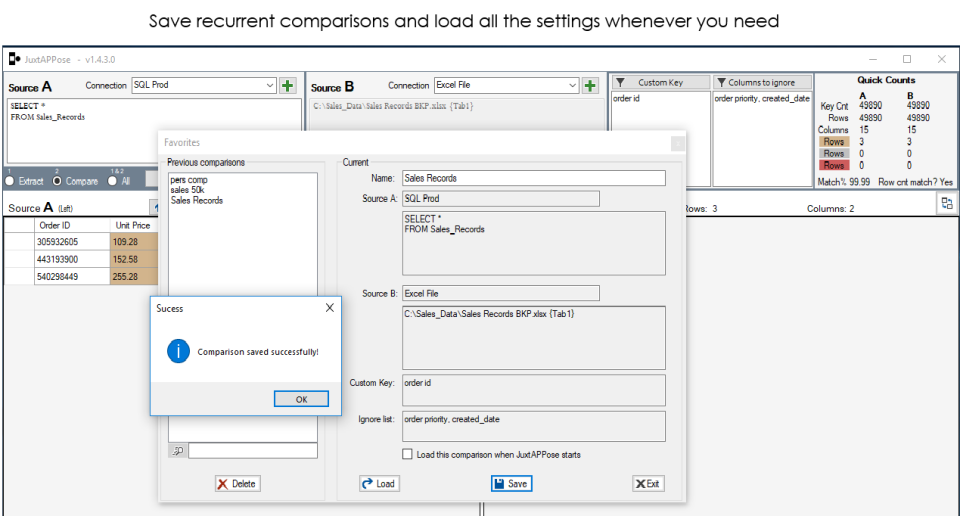Image resolution: width=960 pixels, height=516 pixels.
Task: Click the red Rows legend swatch
Action: (834, 165)
